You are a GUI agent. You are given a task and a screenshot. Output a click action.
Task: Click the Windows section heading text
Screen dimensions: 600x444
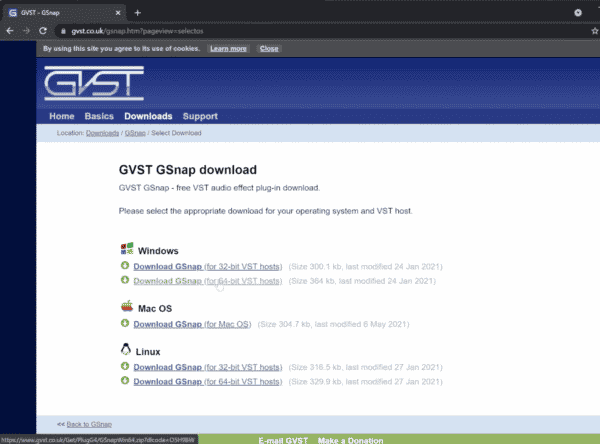158,251
